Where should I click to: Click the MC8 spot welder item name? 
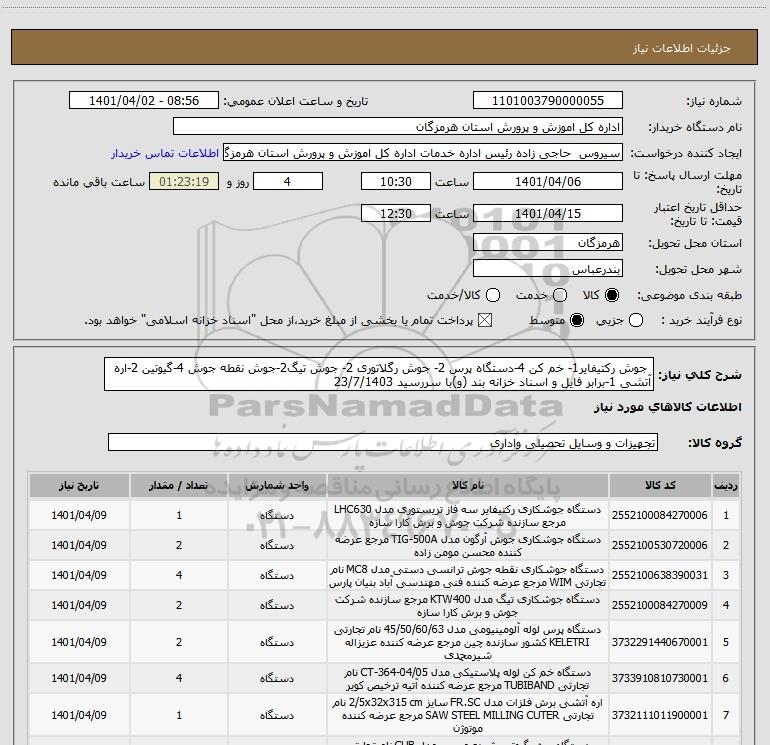468,576
